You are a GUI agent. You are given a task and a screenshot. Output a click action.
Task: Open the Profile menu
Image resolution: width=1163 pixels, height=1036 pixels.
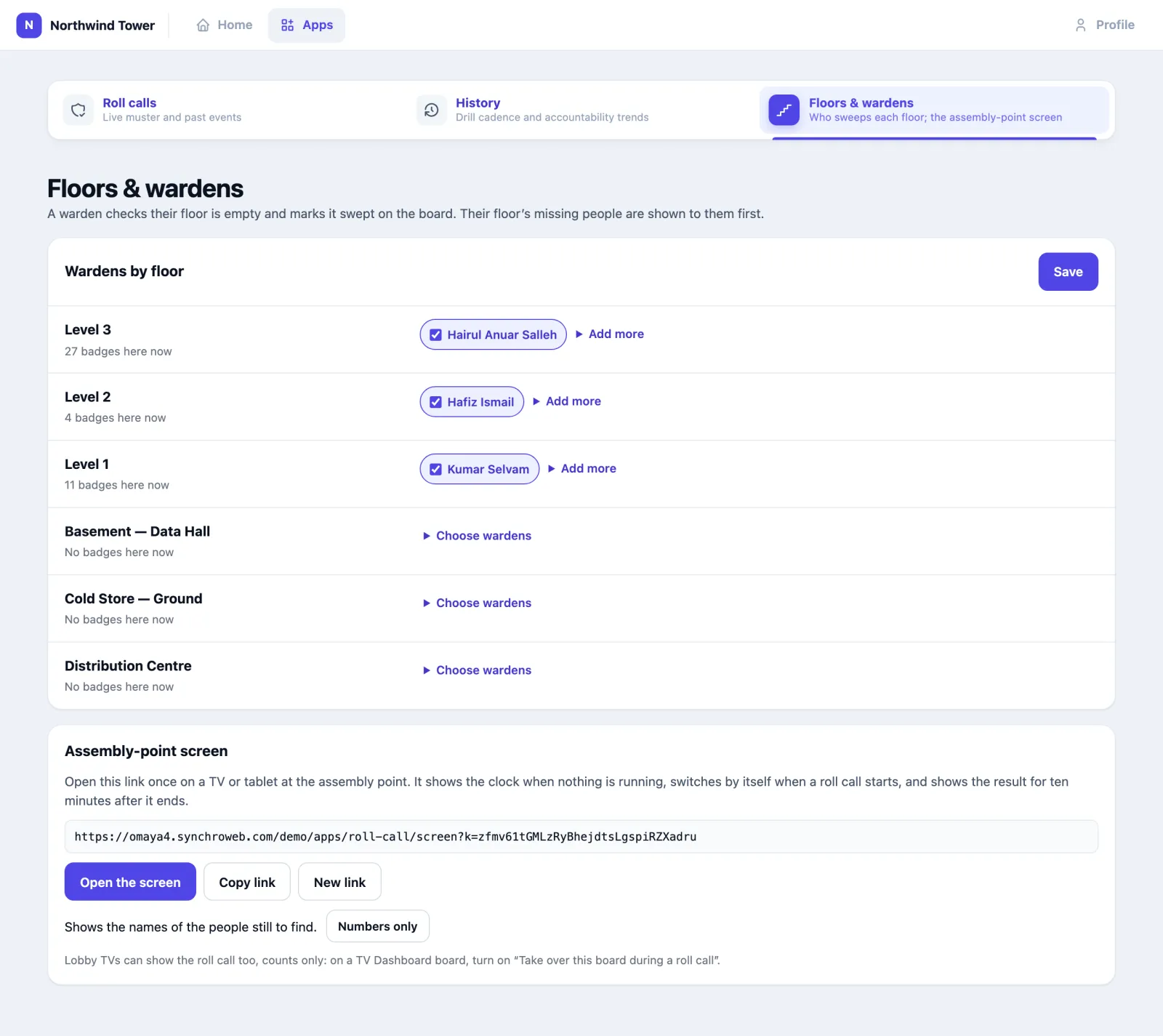(x=1105, y=25)
